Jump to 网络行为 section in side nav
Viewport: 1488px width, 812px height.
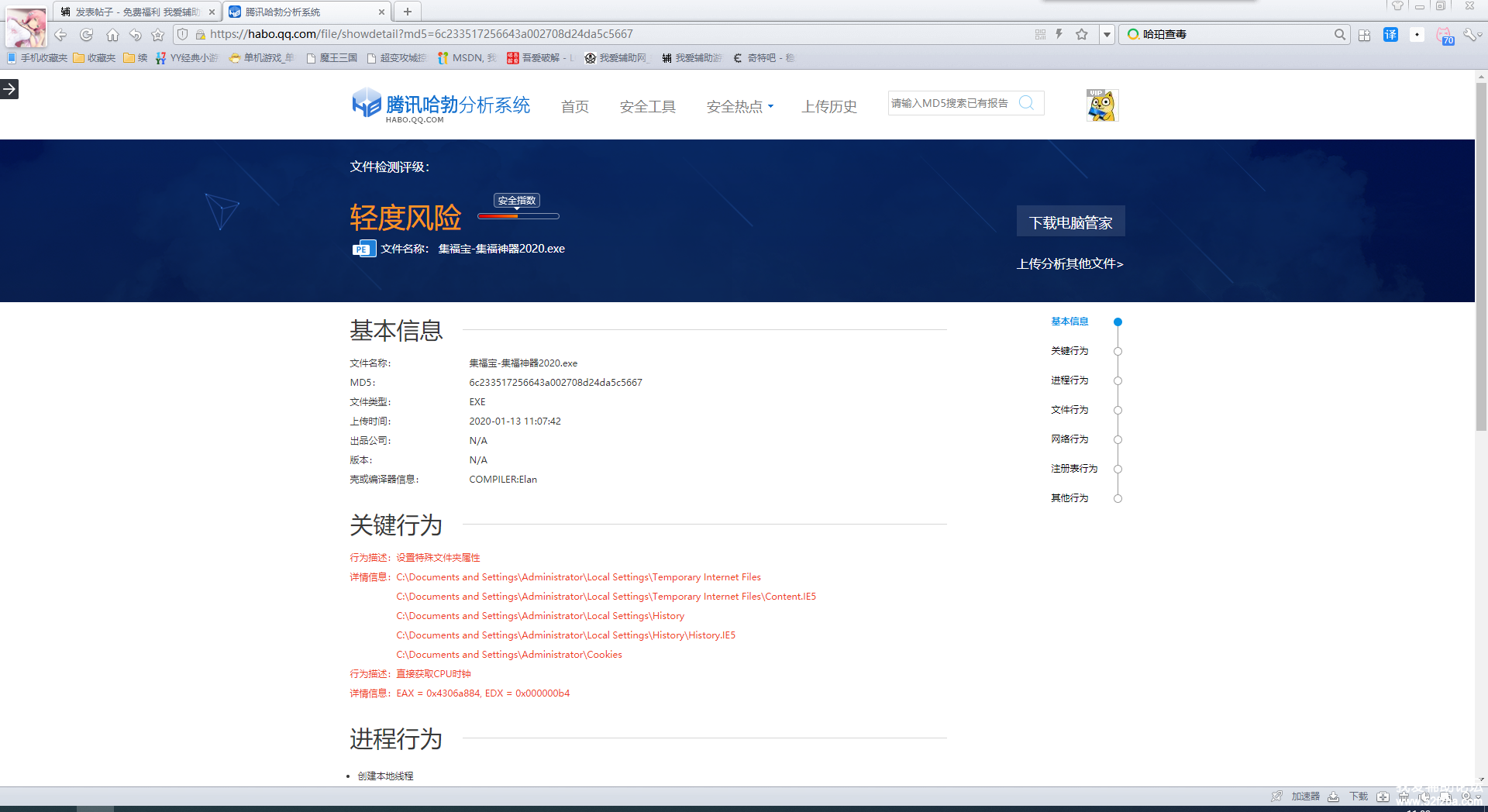click(x=1070, y=439)
